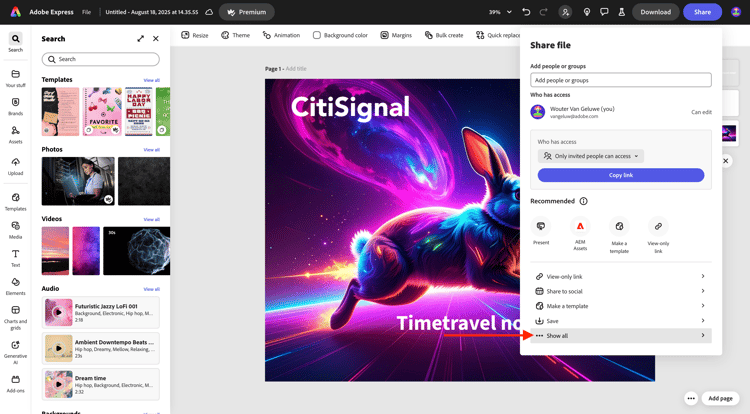
Task: Open Bulk create in the toolbar
Action: (444, 35)
